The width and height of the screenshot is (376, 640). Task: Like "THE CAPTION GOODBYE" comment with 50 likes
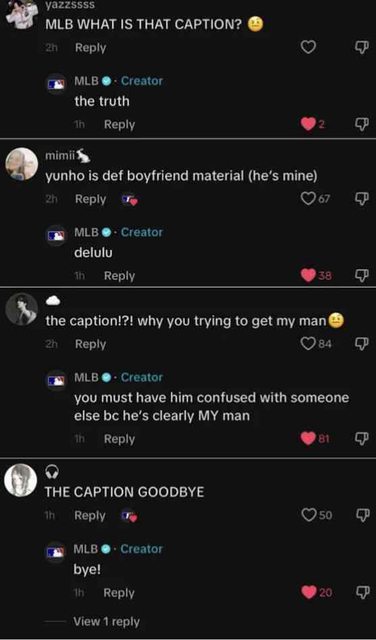pos(308,515)
